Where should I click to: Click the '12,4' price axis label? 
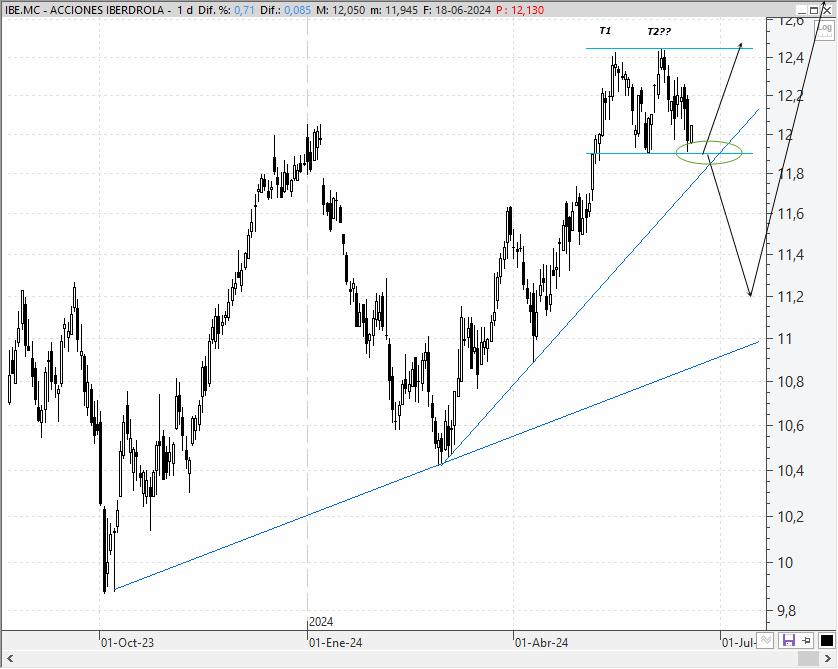791,58
